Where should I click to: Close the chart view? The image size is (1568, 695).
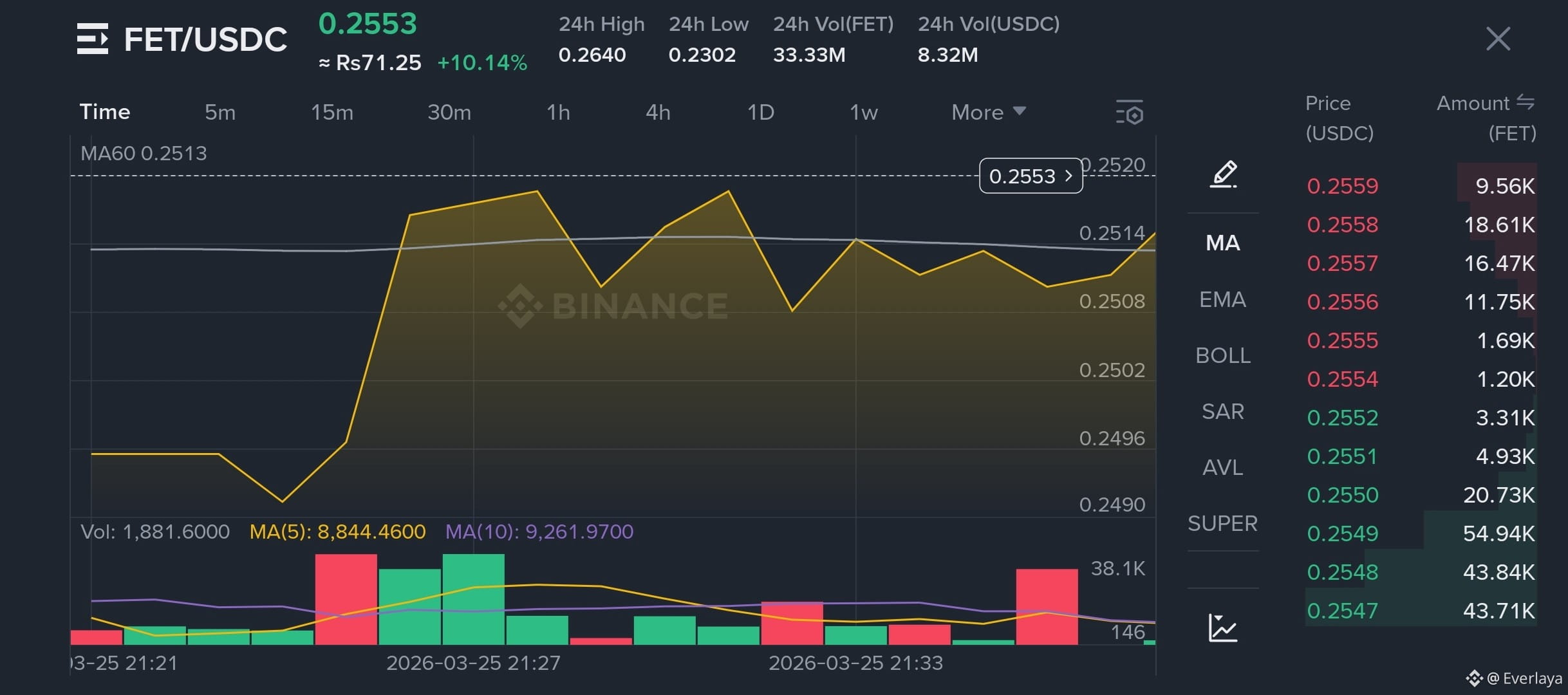coord(1498,39)
